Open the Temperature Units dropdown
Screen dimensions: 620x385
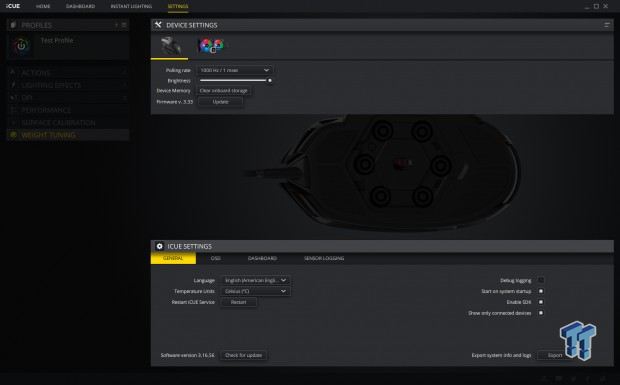coord(255,291)
